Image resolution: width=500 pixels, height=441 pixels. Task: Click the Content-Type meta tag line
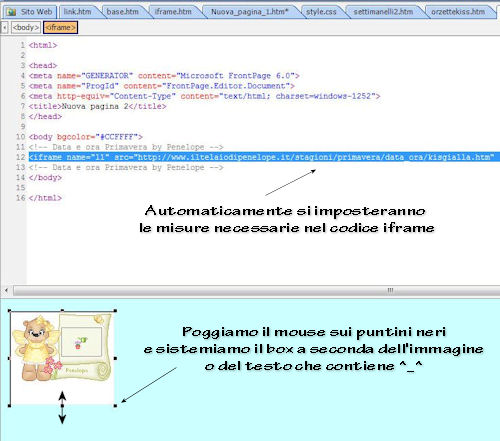[x=204, y=96]
